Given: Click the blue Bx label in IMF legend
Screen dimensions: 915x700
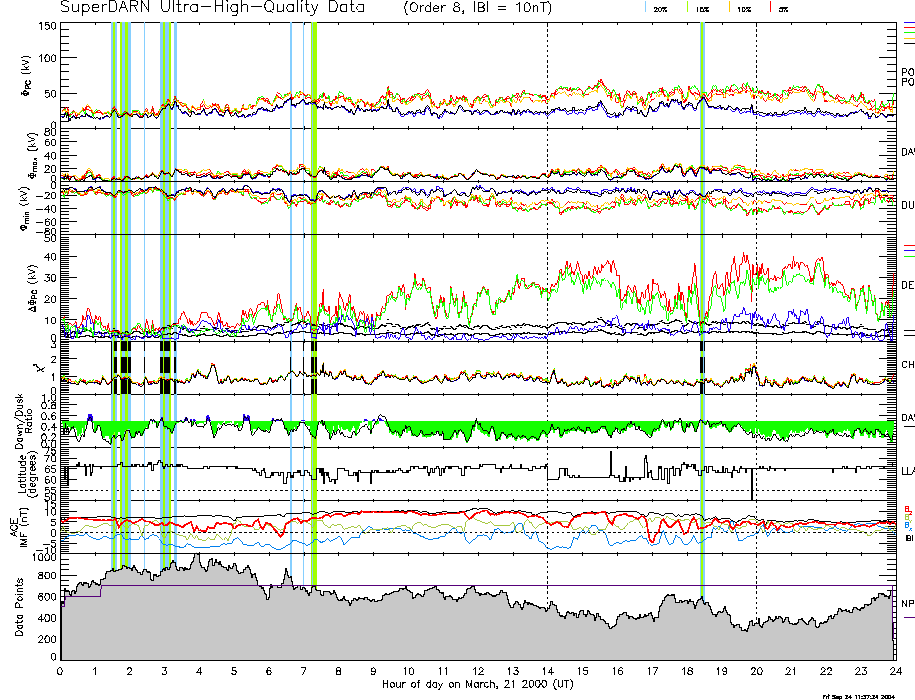Looking at the screenshot, I should 907,526.
